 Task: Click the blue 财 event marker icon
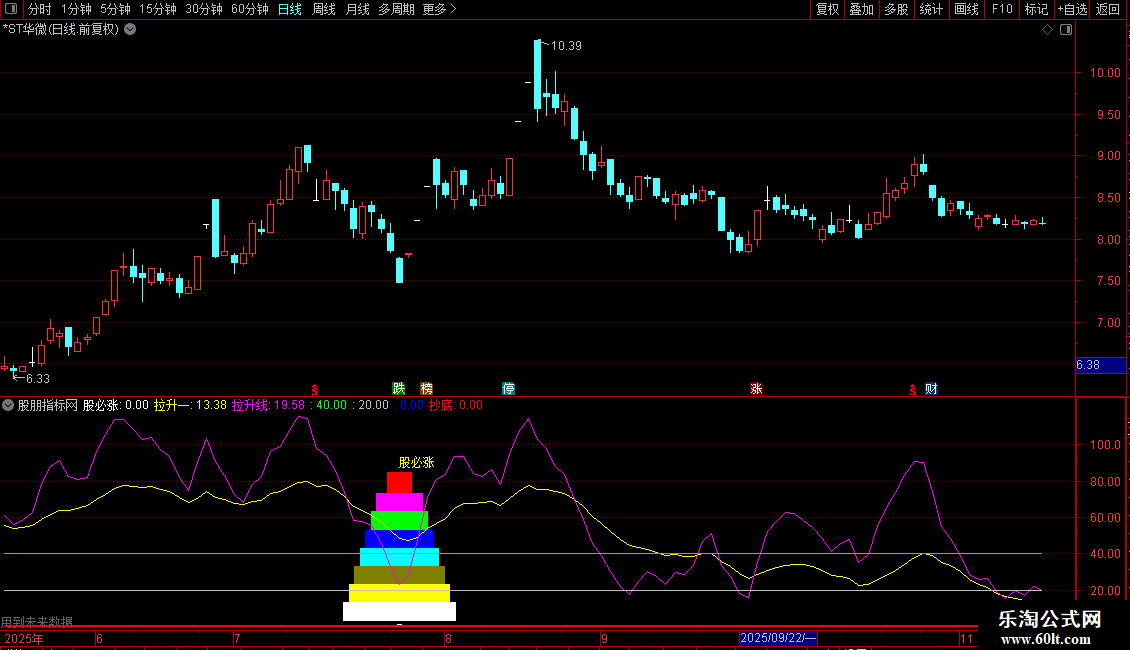click(931, 389)
